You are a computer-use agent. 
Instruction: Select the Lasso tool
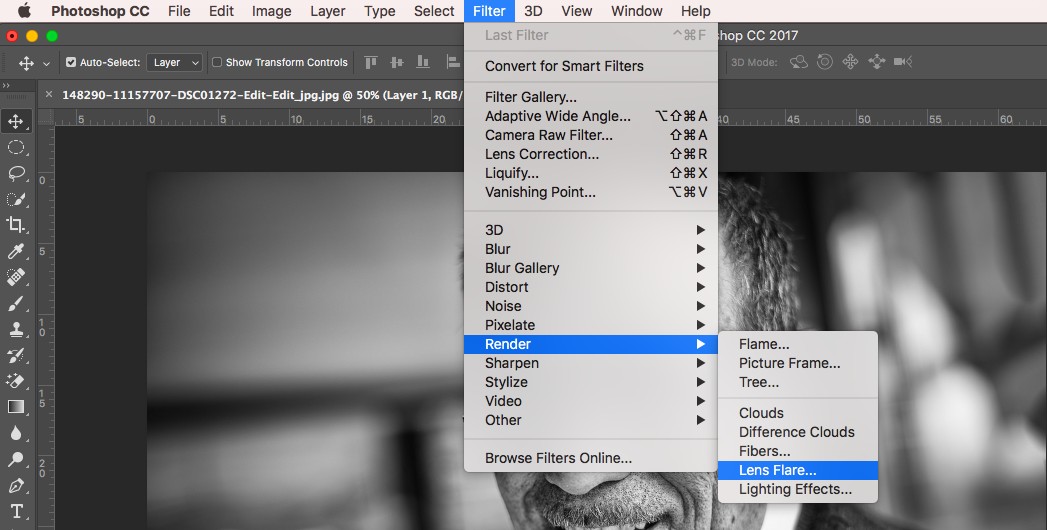point(16,174)
